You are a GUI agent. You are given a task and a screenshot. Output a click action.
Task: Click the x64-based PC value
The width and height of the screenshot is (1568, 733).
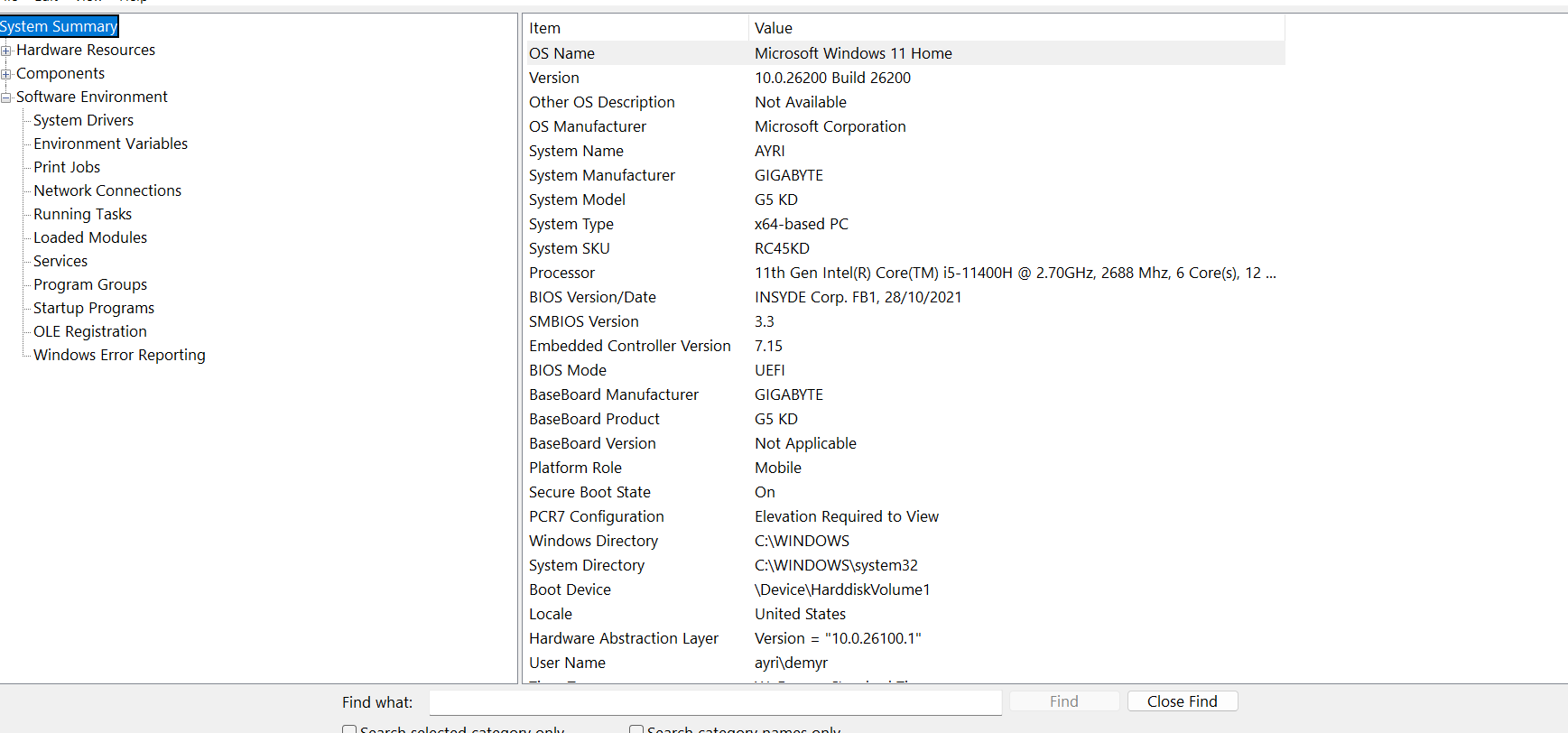(x=802, y=224)
